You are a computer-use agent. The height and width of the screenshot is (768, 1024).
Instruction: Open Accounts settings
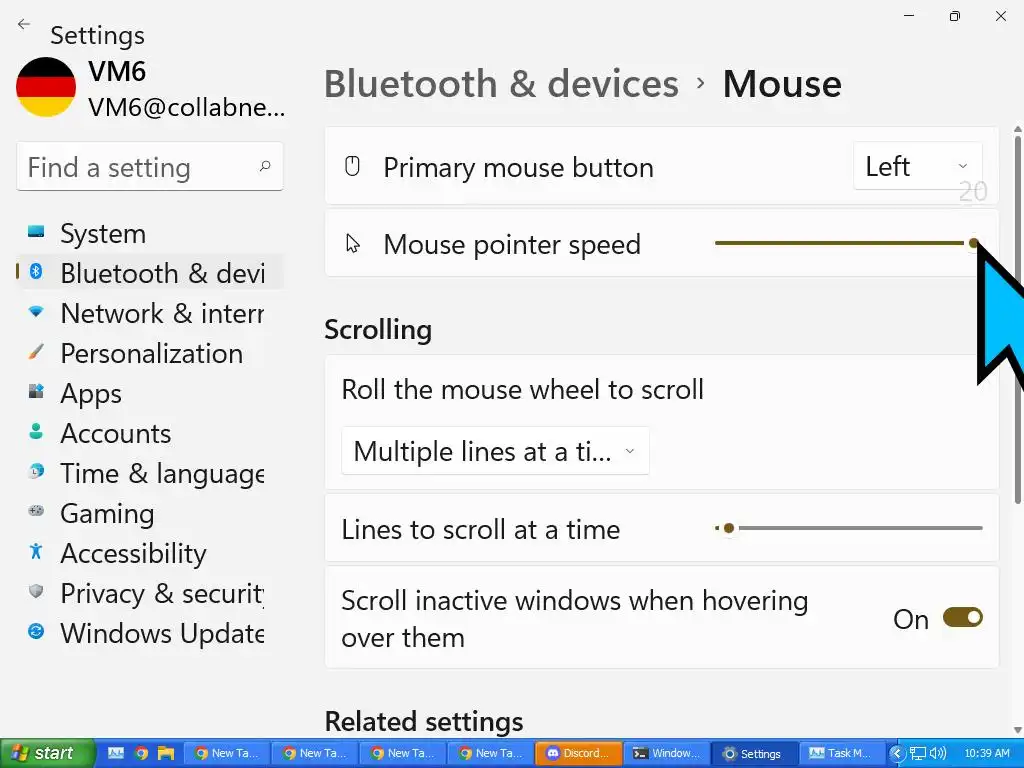tap(150, 433)
